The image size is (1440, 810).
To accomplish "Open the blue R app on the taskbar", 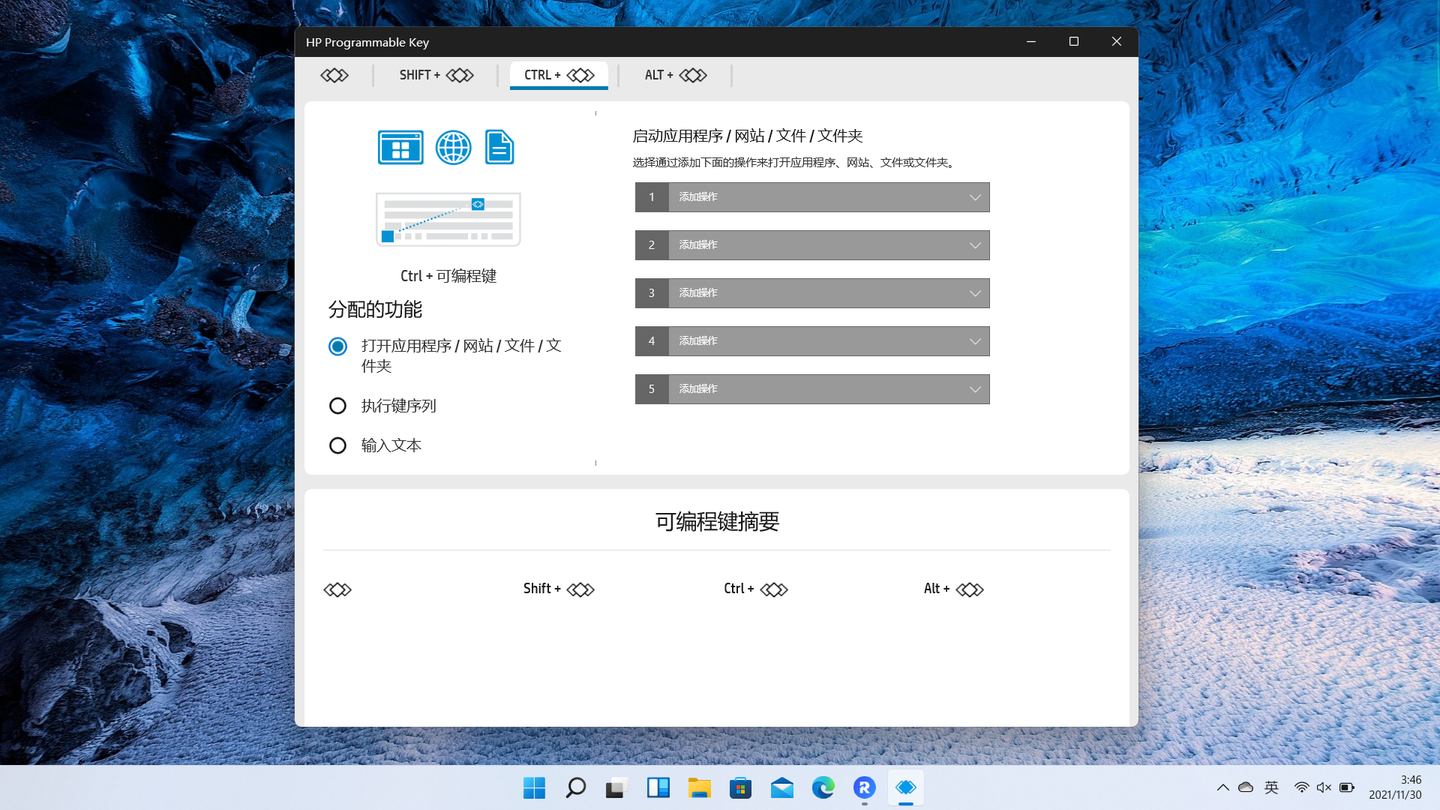I will click(864, 788).
